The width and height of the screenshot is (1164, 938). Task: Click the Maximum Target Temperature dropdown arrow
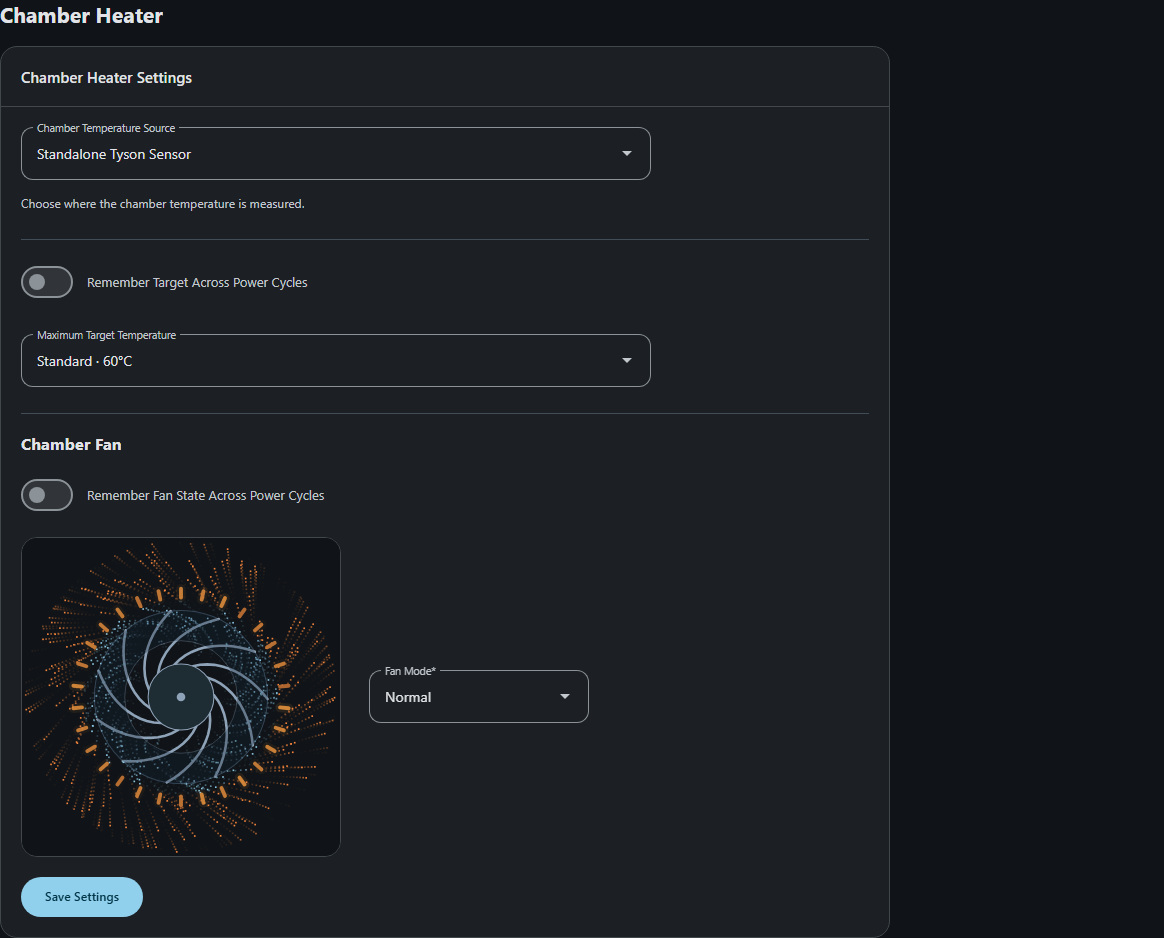627,361
